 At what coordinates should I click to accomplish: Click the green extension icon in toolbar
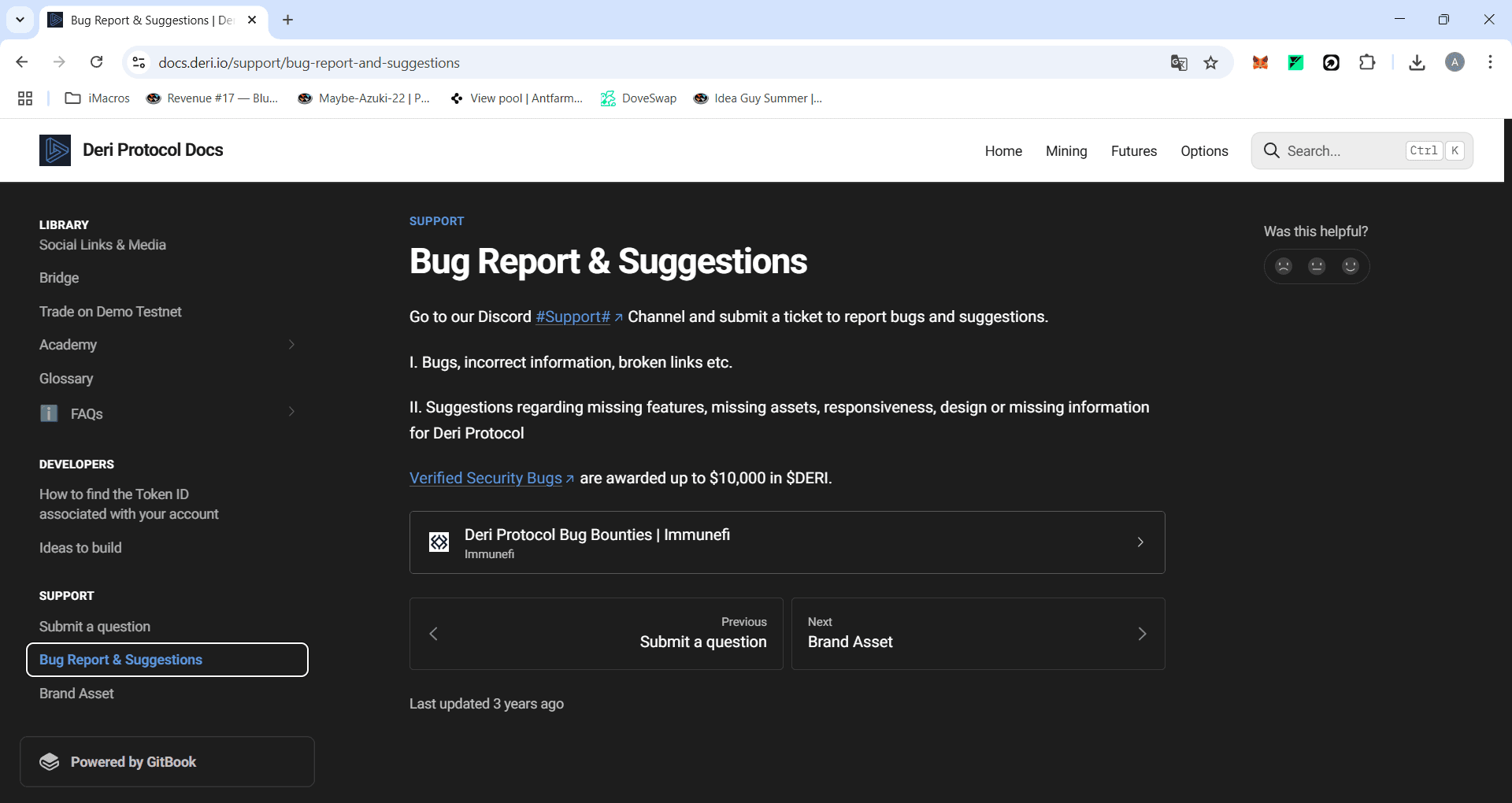click(x=1295, y=62)
